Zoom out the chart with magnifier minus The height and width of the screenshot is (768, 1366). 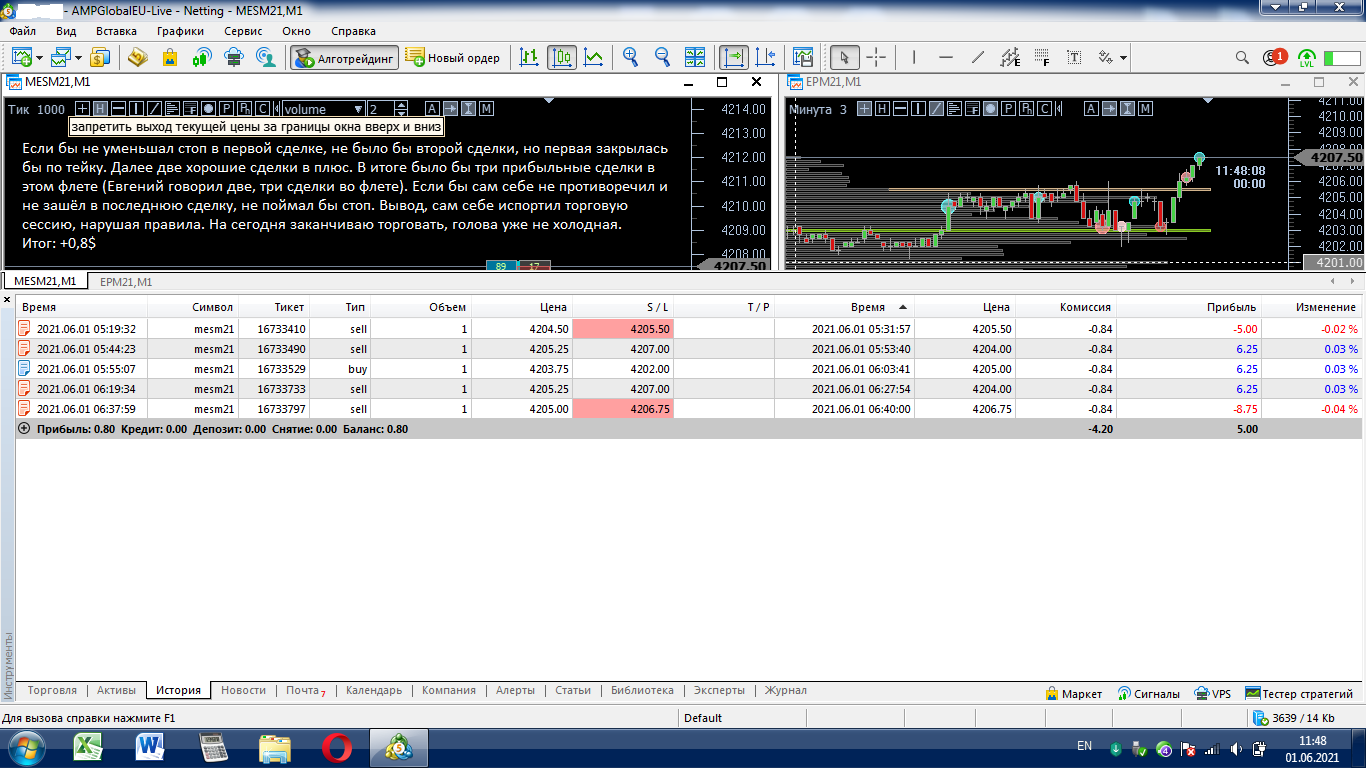click(x=663, y=57)
